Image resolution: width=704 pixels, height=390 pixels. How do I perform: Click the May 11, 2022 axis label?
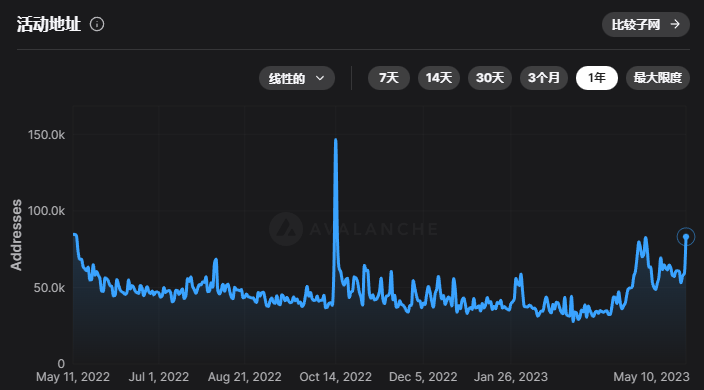[73, 377]
